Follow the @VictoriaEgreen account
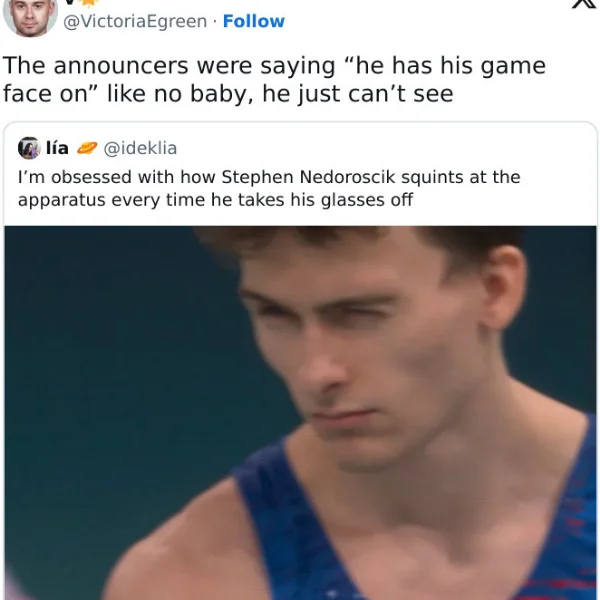Screen dimensions: 600x600 point(254,21)
